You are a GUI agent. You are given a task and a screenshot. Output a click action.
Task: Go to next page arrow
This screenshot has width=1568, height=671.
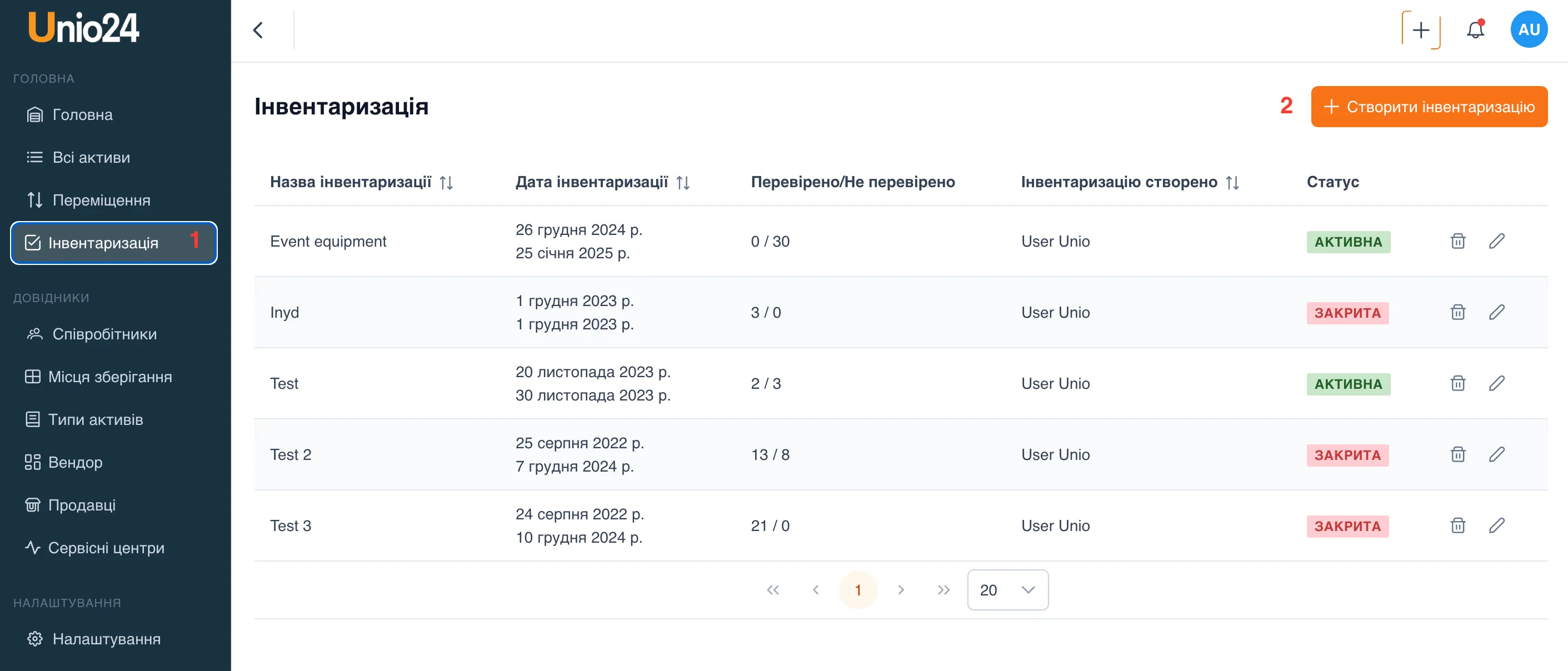coord(901,589)
